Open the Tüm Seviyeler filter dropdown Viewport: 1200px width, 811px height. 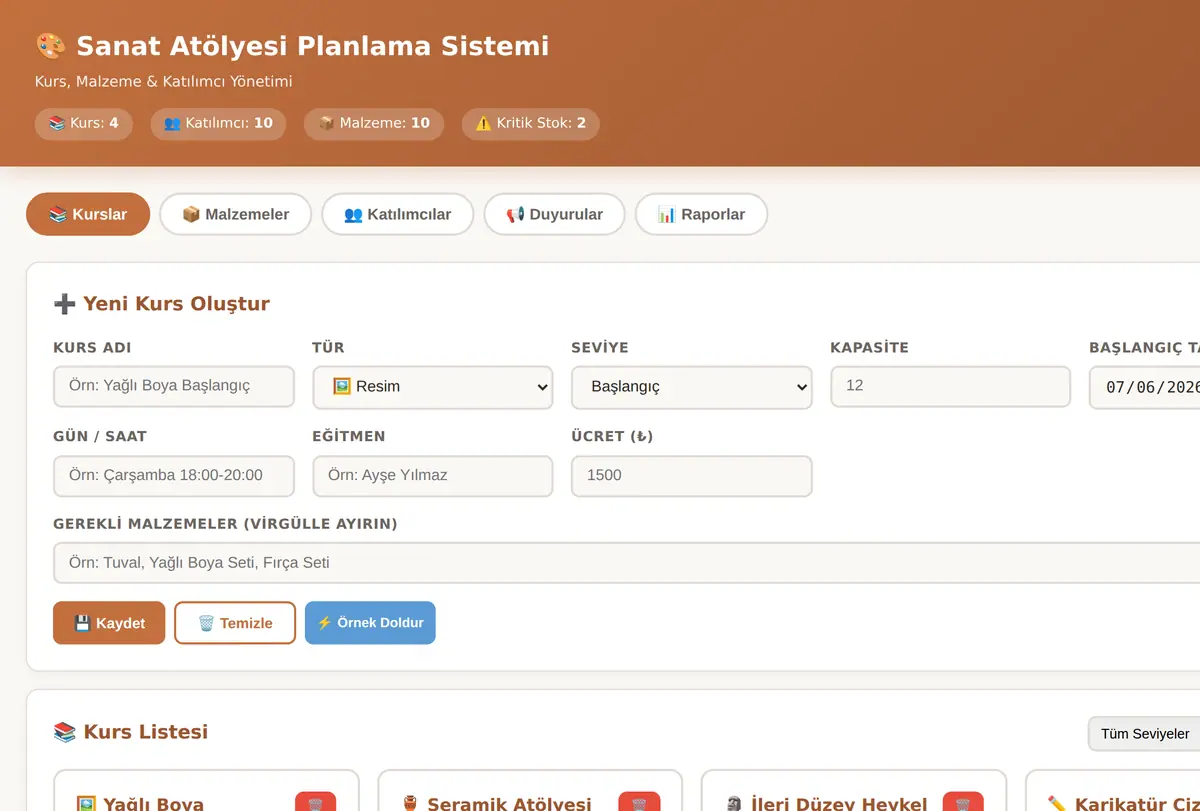1144,733
